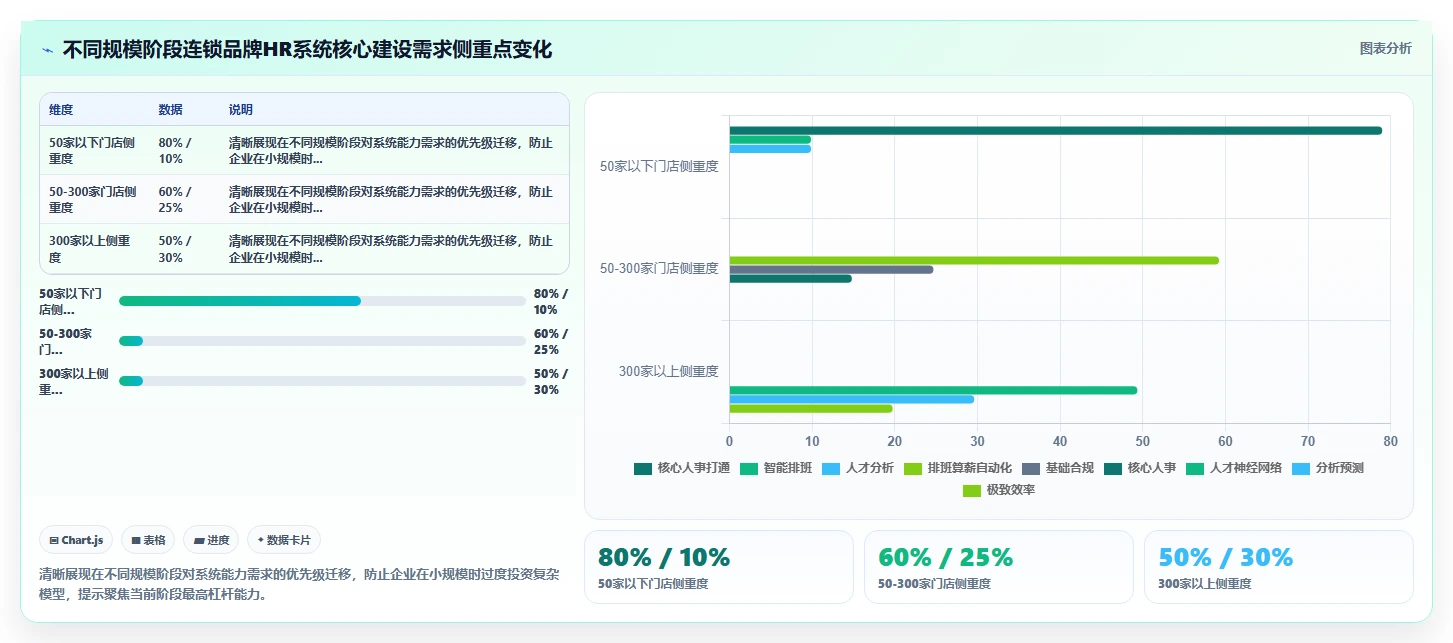The width and height of the screenshot is (1453, 643).
Task: Click the lime bar reaching 20 in the 300家以上 group
Action: [810, 408]
